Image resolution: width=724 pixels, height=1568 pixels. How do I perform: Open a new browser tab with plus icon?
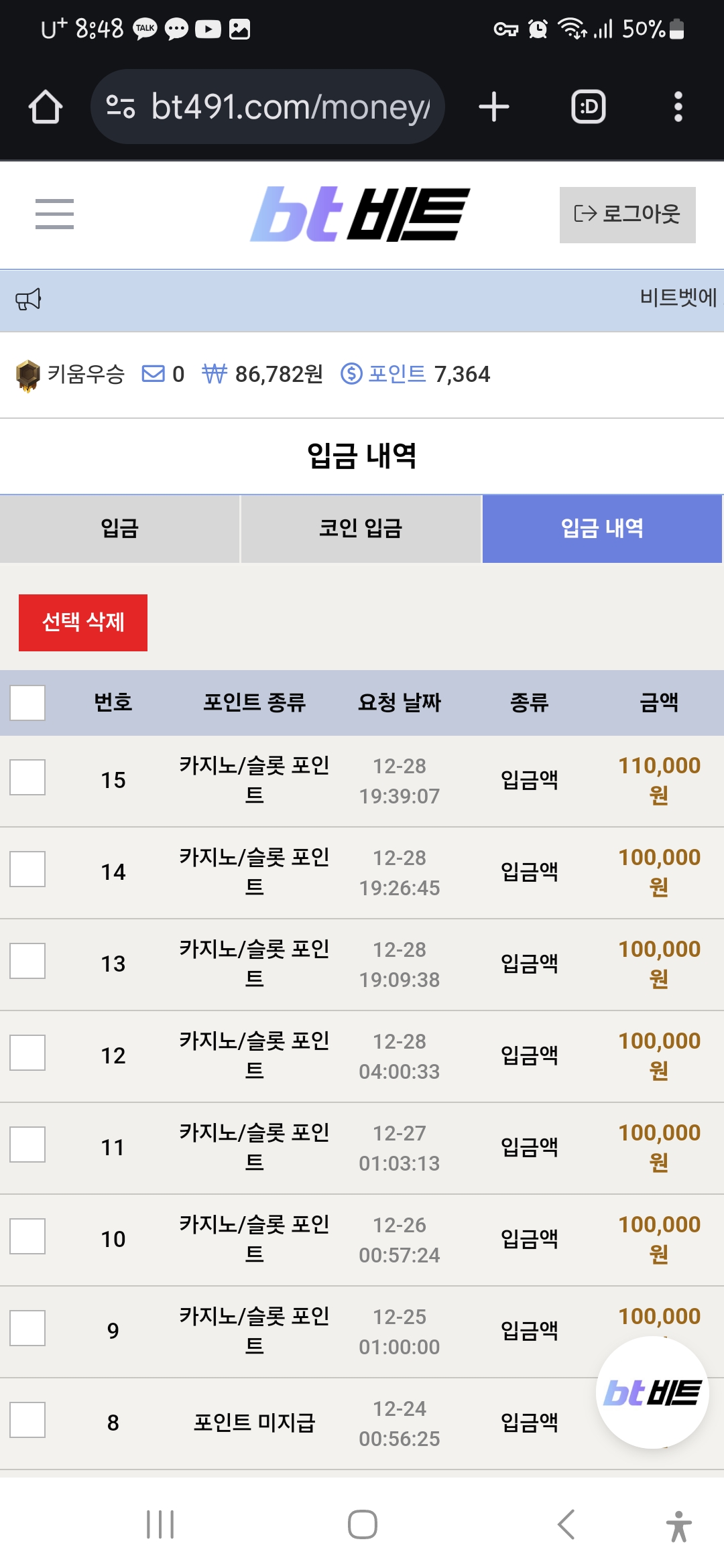click(x=494, y=107)
